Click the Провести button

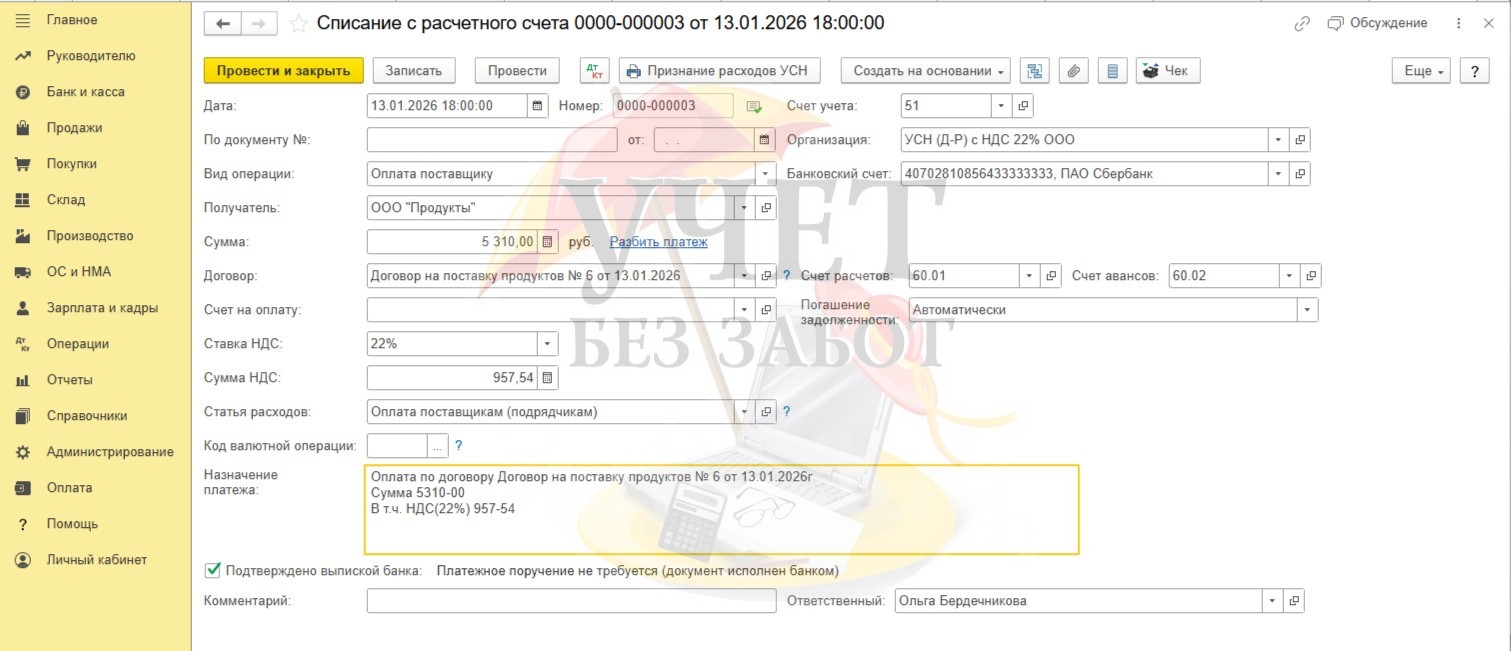(517, 71)
